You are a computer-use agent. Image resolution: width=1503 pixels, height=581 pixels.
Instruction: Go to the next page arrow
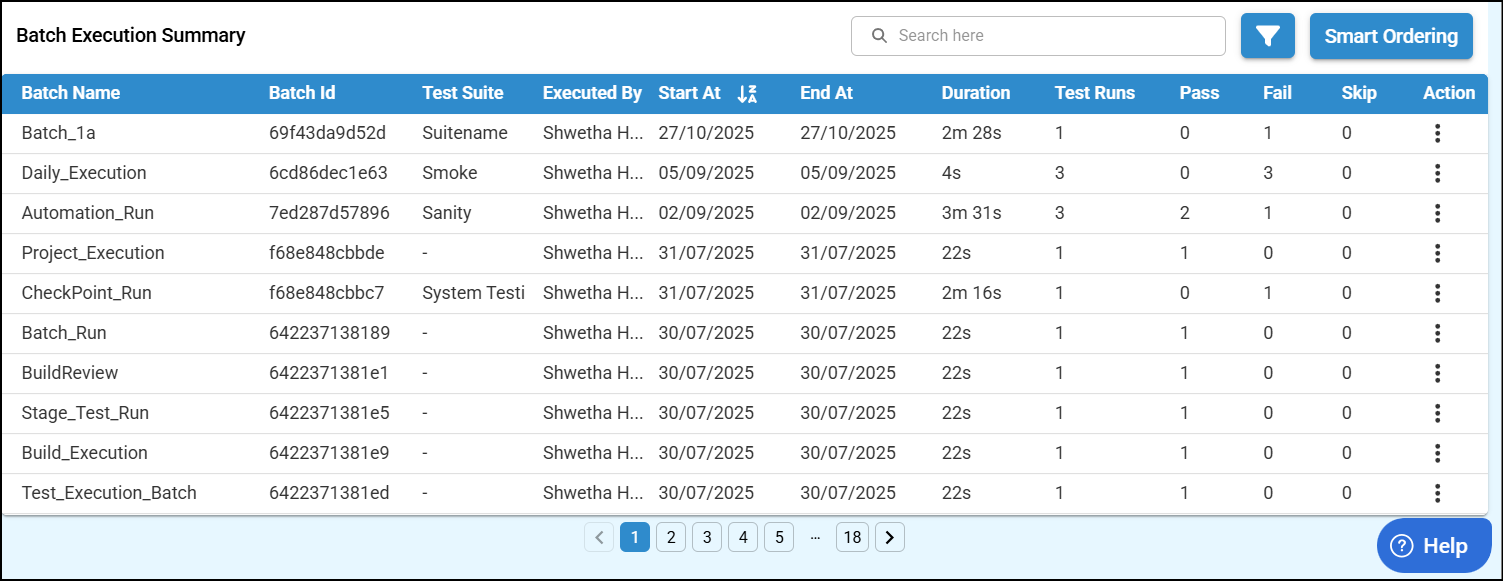click(x=889, y=538)
